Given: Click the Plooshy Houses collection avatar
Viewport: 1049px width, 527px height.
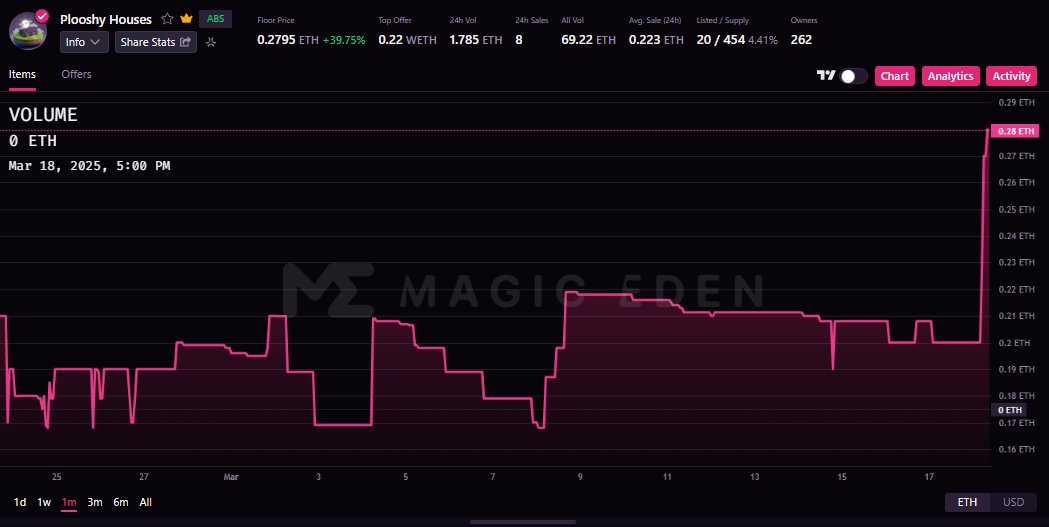Looking at the screenshot, I should coord(27,31).
